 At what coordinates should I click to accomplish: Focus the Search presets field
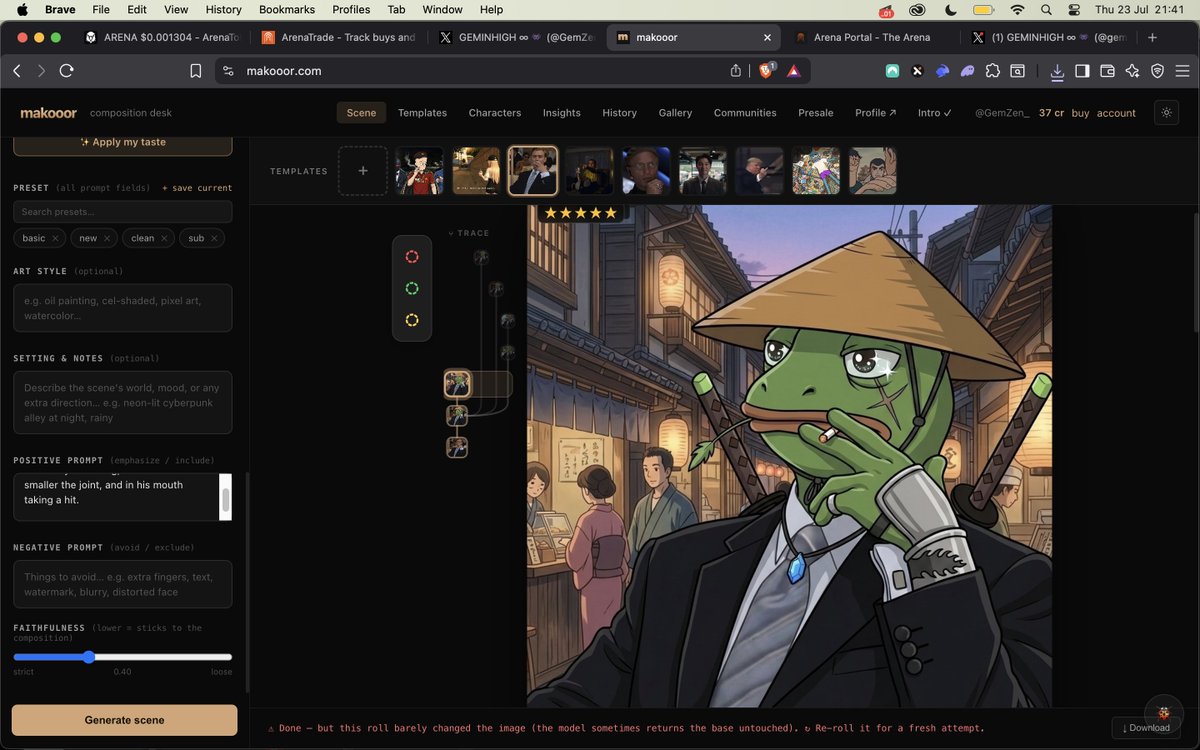tap(123, 212)
